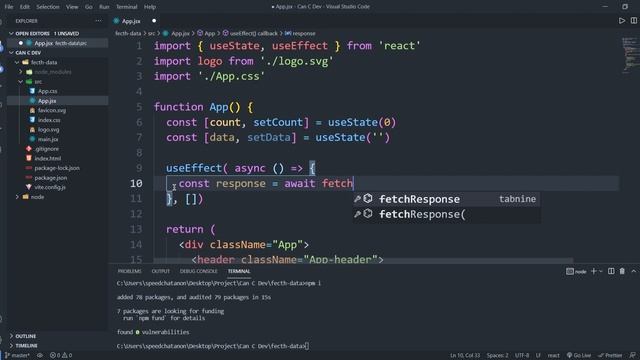The image size is (640, 360).
Task: Open the Run menu
Action: 104,7
